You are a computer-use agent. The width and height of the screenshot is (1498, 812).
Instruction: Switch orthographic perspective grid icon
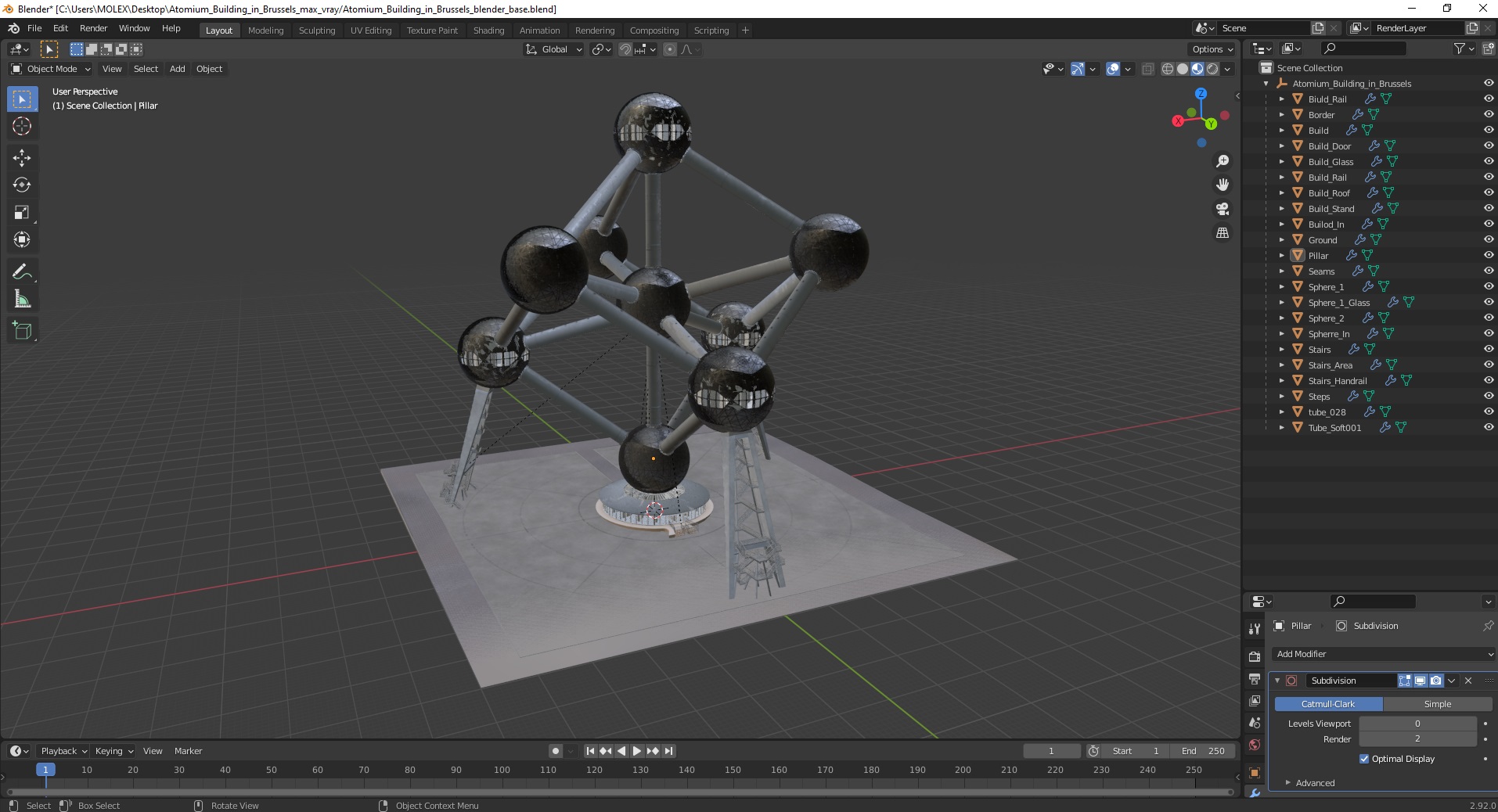[x=1222, y=233]
